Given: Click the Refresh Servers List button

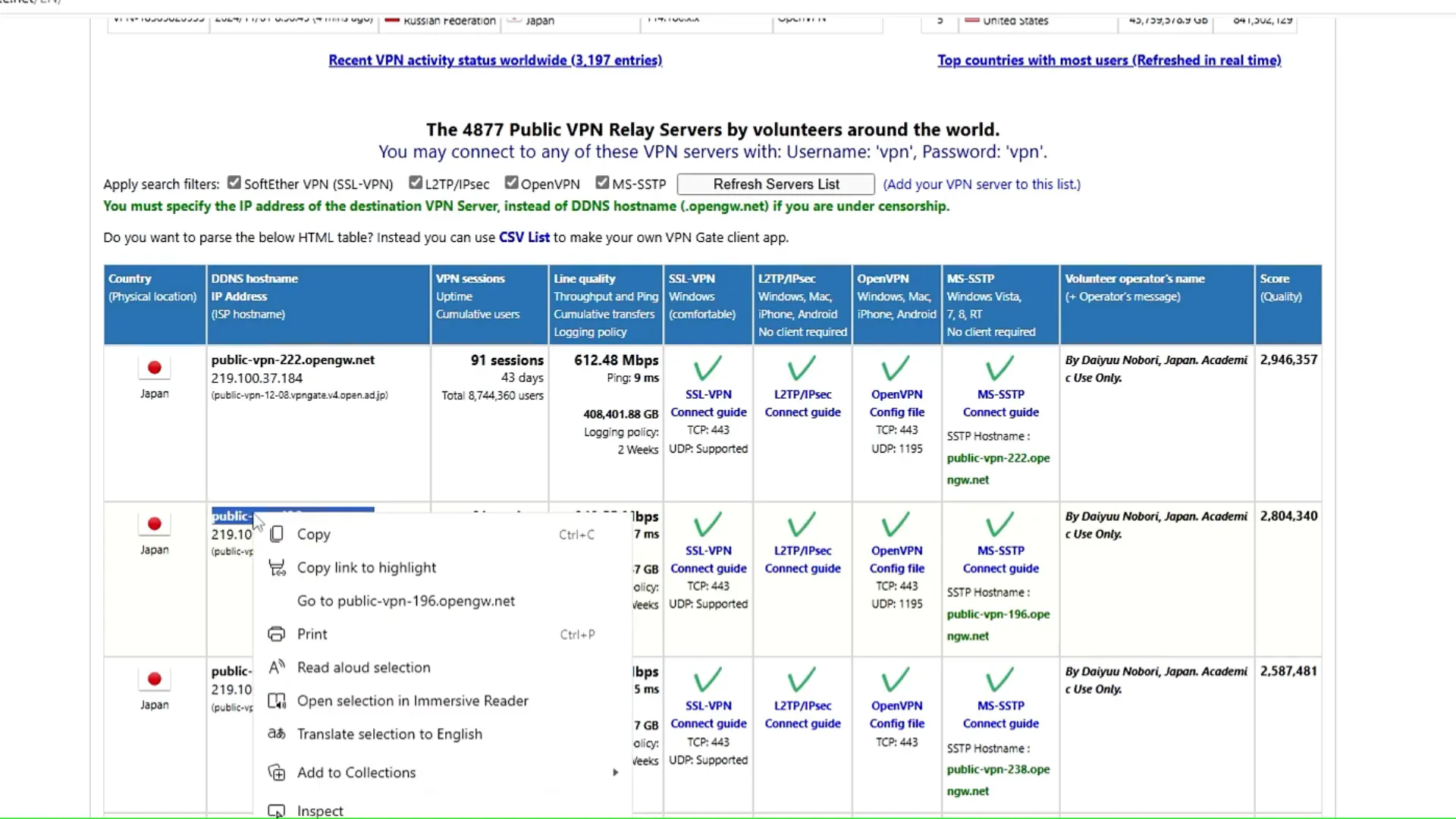Looking at the screenshot, I should (776, 184).
